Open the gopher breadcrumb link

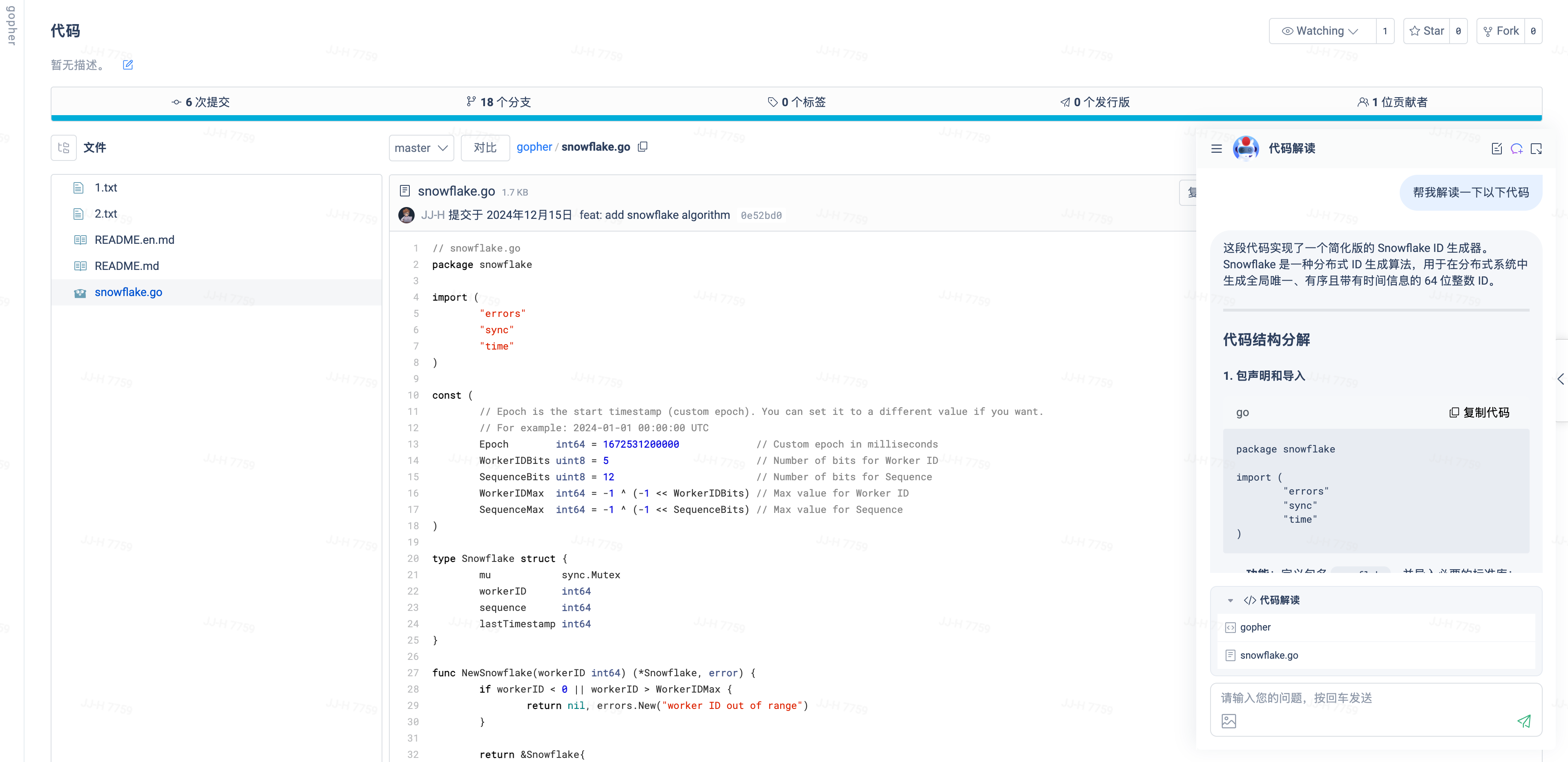534,147
